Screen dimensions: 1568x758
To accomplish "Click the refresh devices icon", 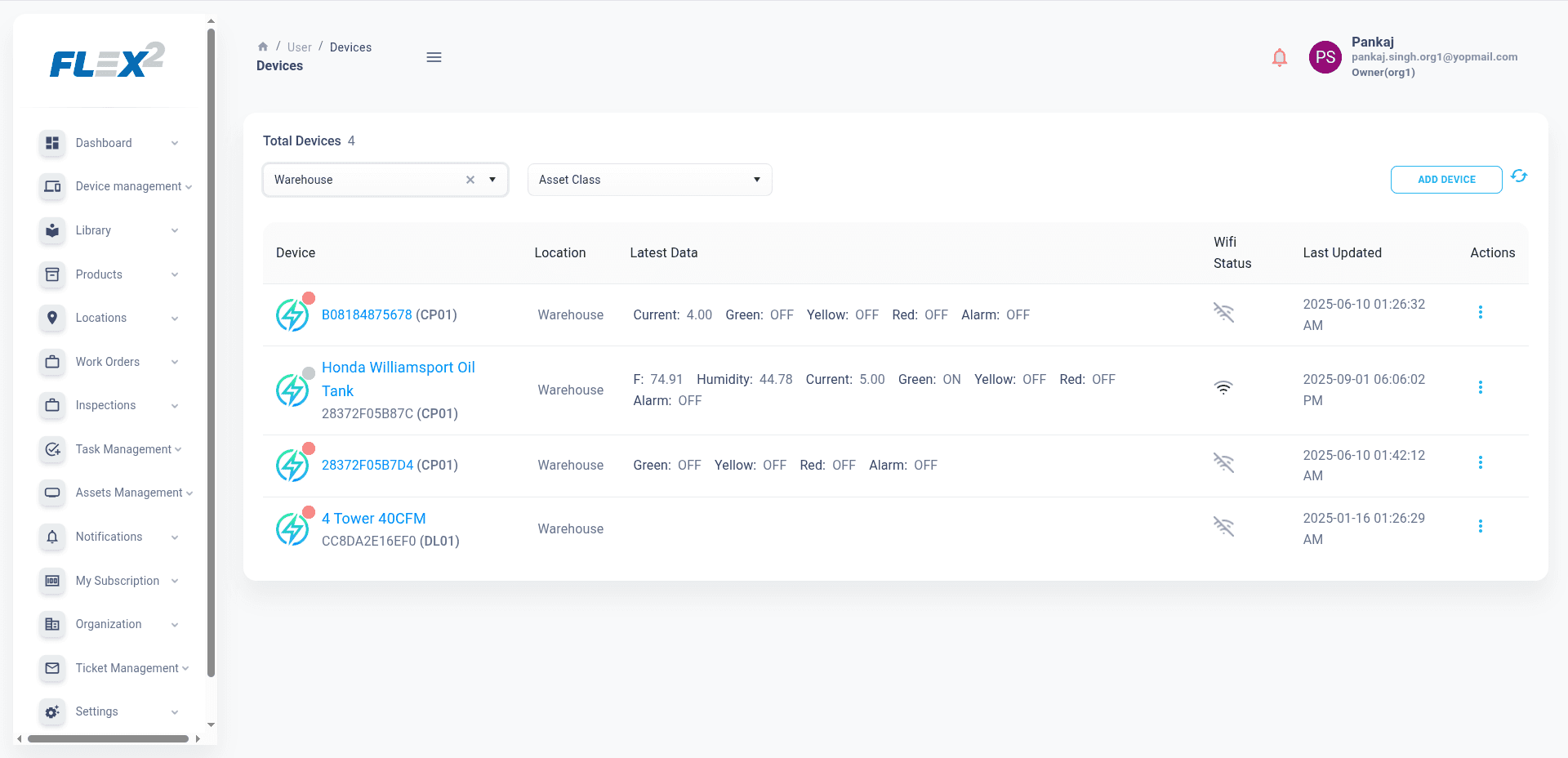I will tap(1518, 176).
